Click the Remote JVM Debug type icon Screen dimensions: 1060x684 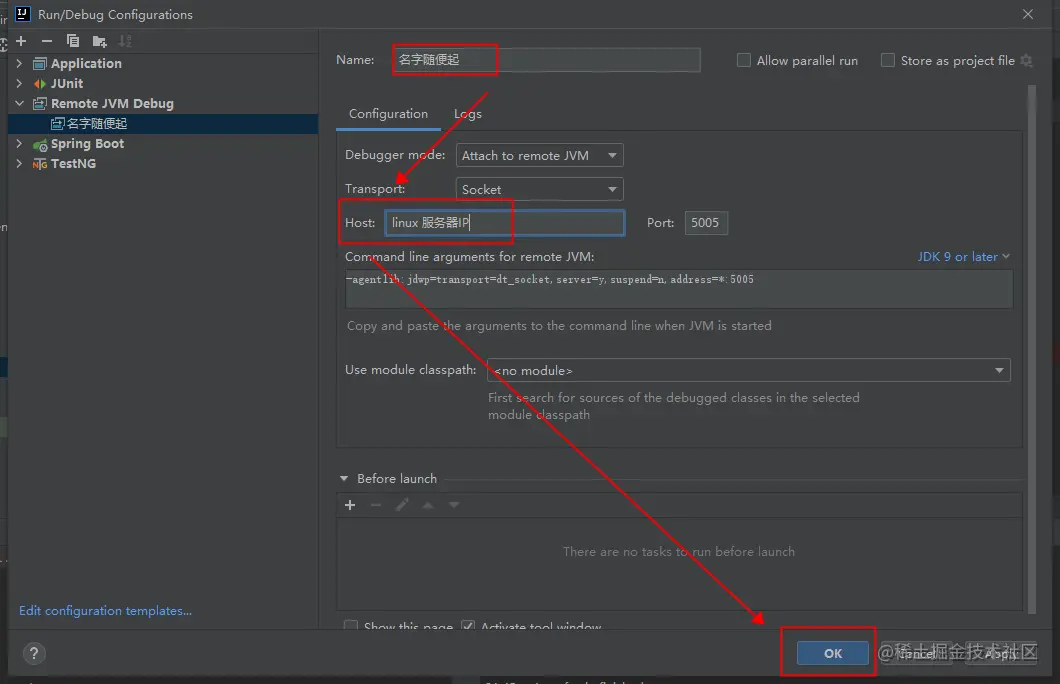point(40,103)
